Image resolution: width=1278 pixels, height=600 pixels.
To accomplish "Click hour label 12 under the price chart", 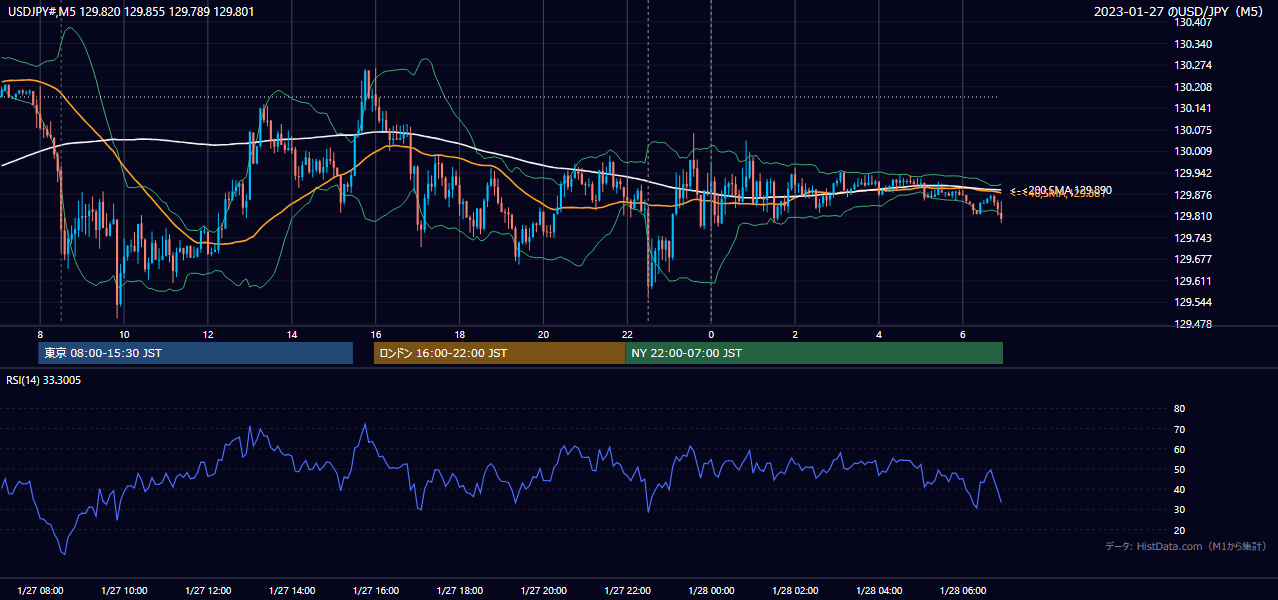I will (x=208, y=334).
